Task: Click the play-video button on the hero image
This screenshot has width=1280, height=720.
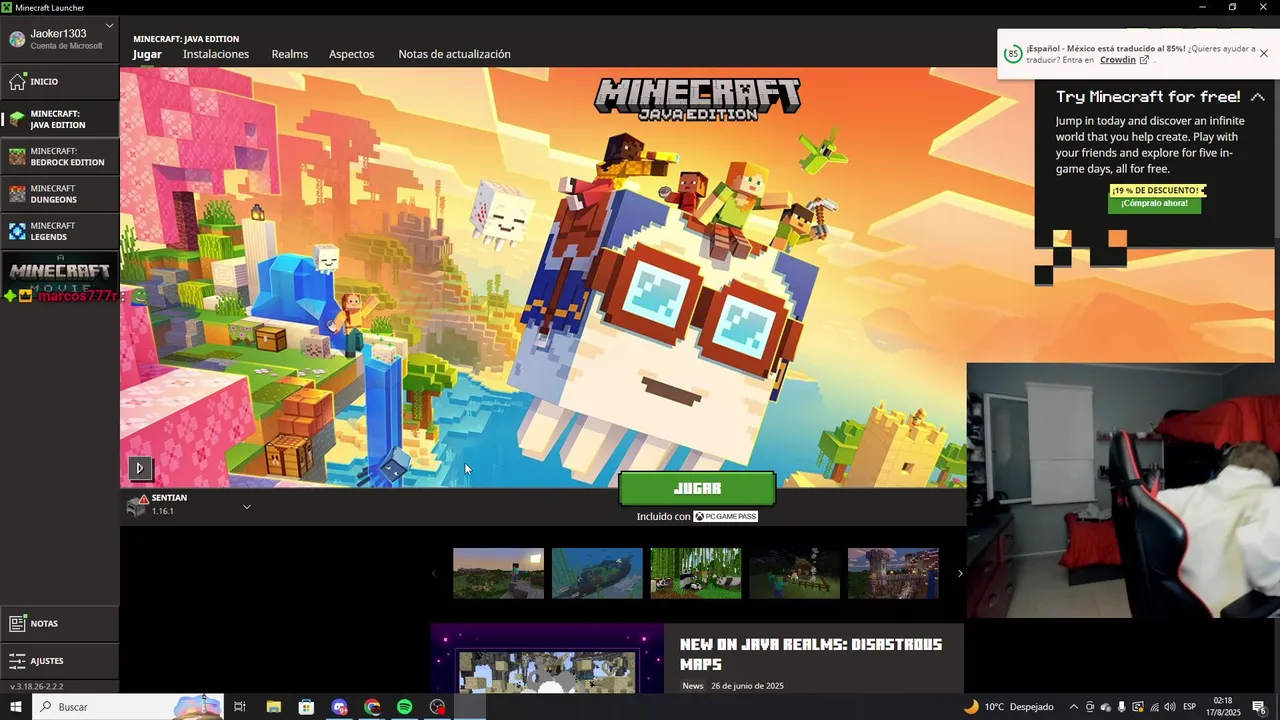Action: (140, 467)
